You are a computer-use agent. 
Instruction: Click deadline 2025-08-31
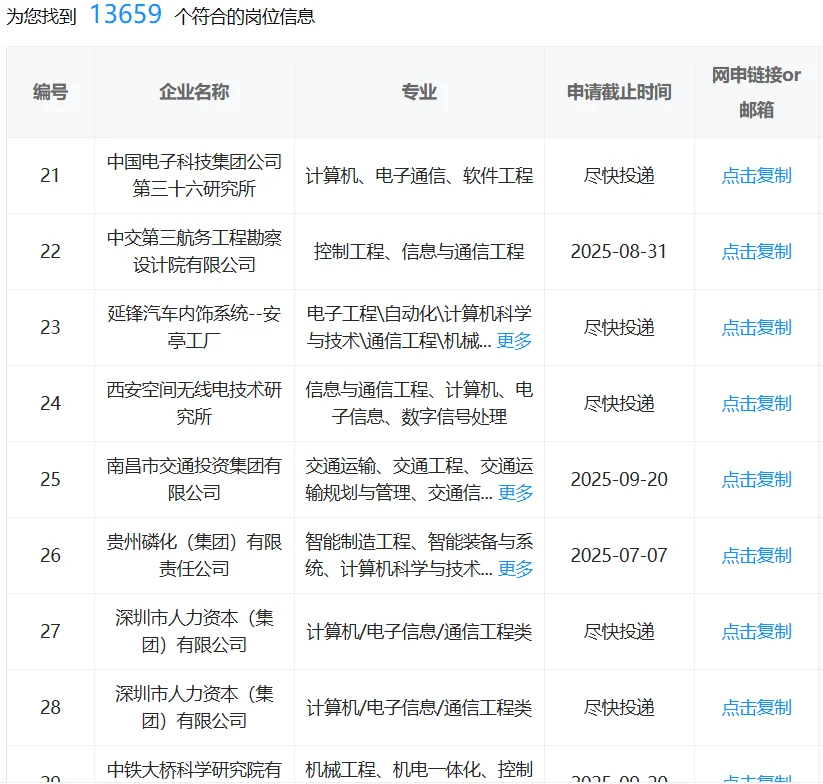coord(619,251)
